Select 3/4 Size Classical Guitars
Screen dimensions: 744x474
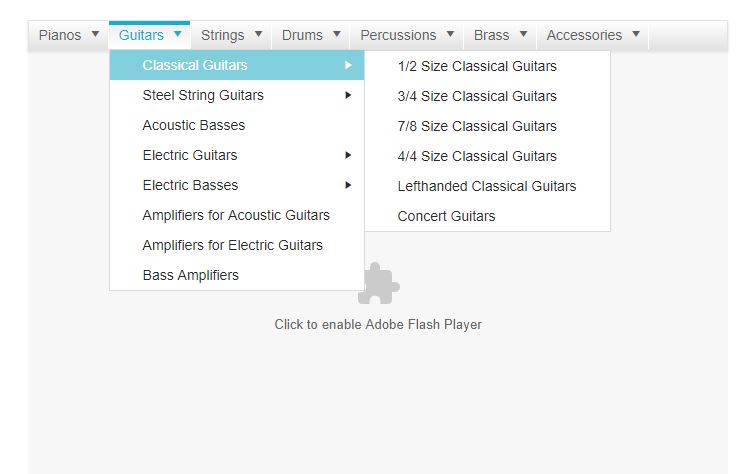click(477, 96)
